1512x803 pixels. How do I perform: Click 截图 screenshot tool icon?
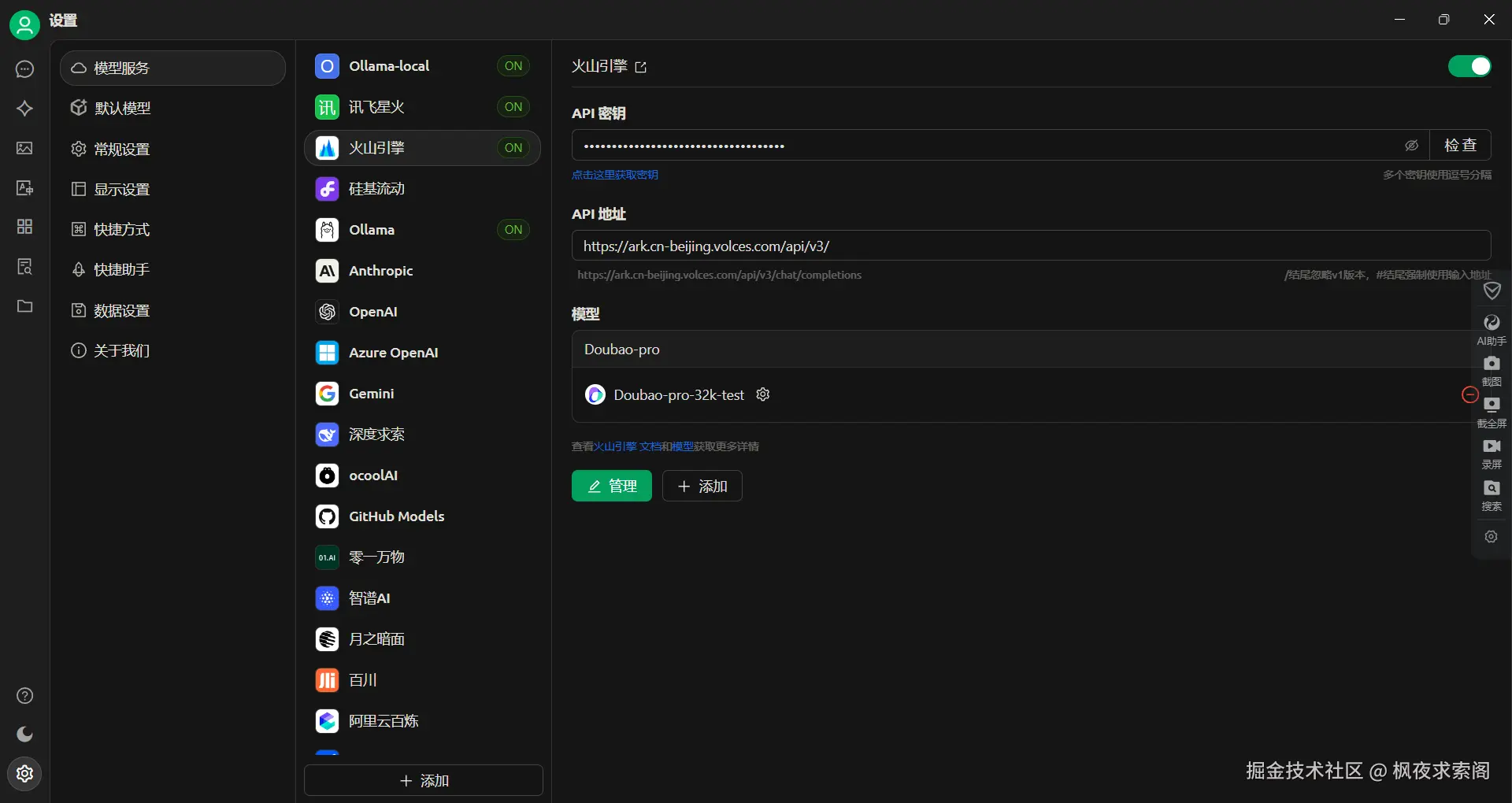(1492, 372)
